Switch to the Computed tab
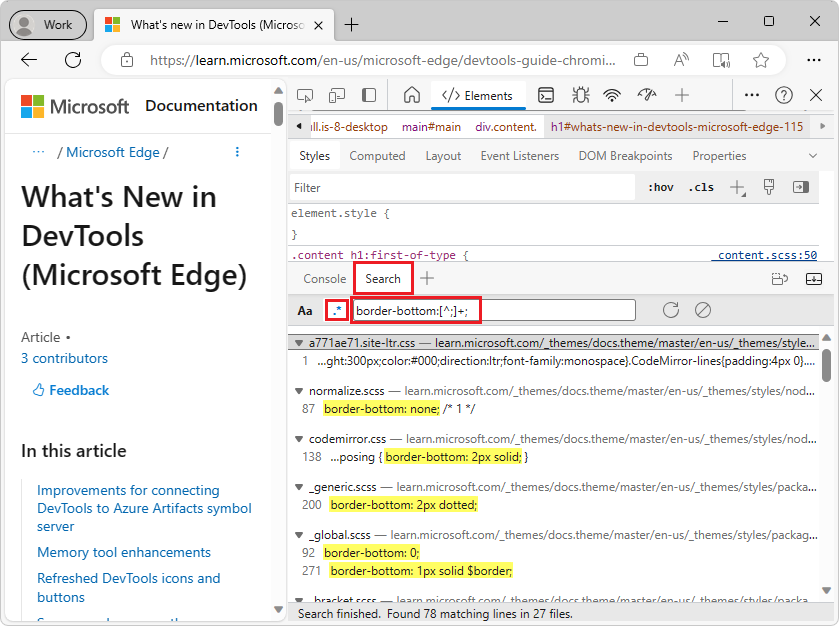839x626 pixels. point(377,155)
